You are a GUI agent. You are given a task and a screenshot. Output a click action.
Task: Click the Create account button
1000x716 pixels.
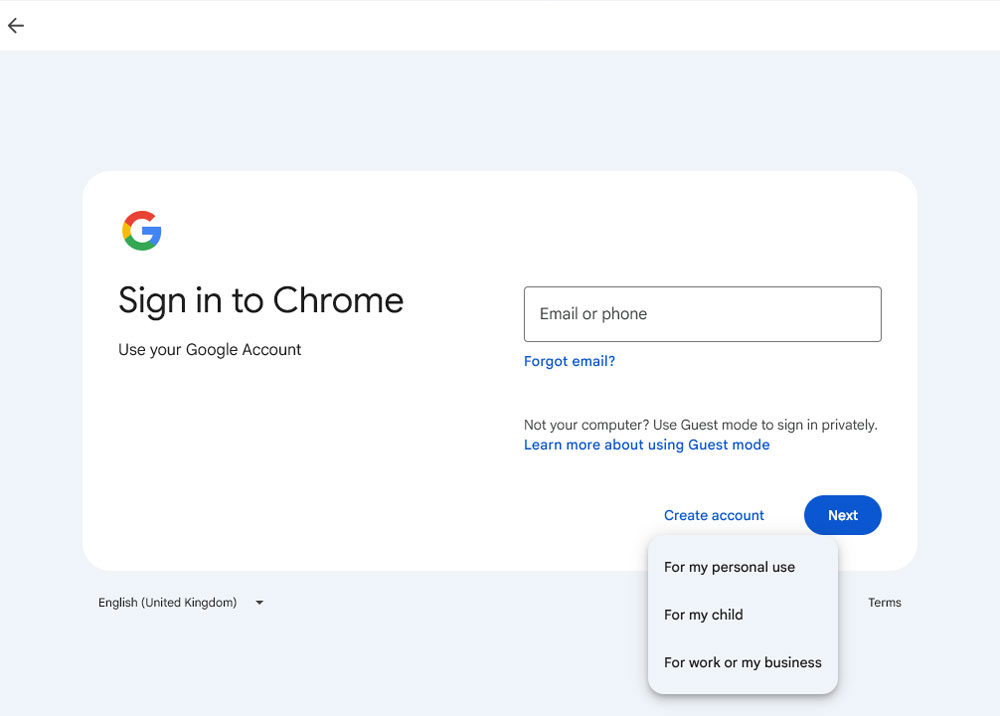coord(714,515)
